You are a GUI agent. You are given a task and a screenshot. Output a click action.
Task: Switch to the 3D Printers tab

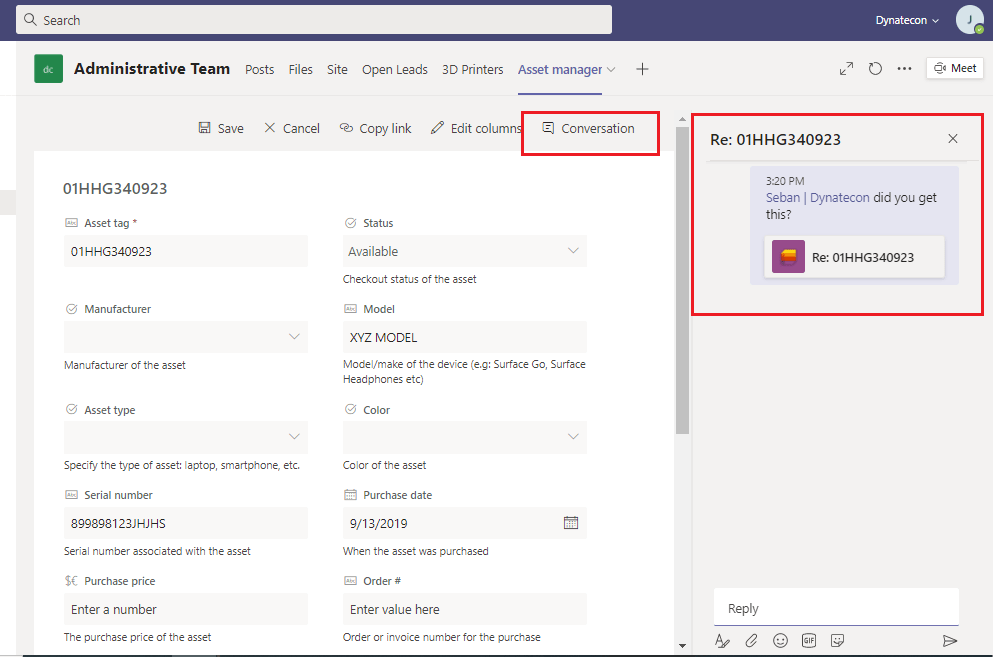472,69
